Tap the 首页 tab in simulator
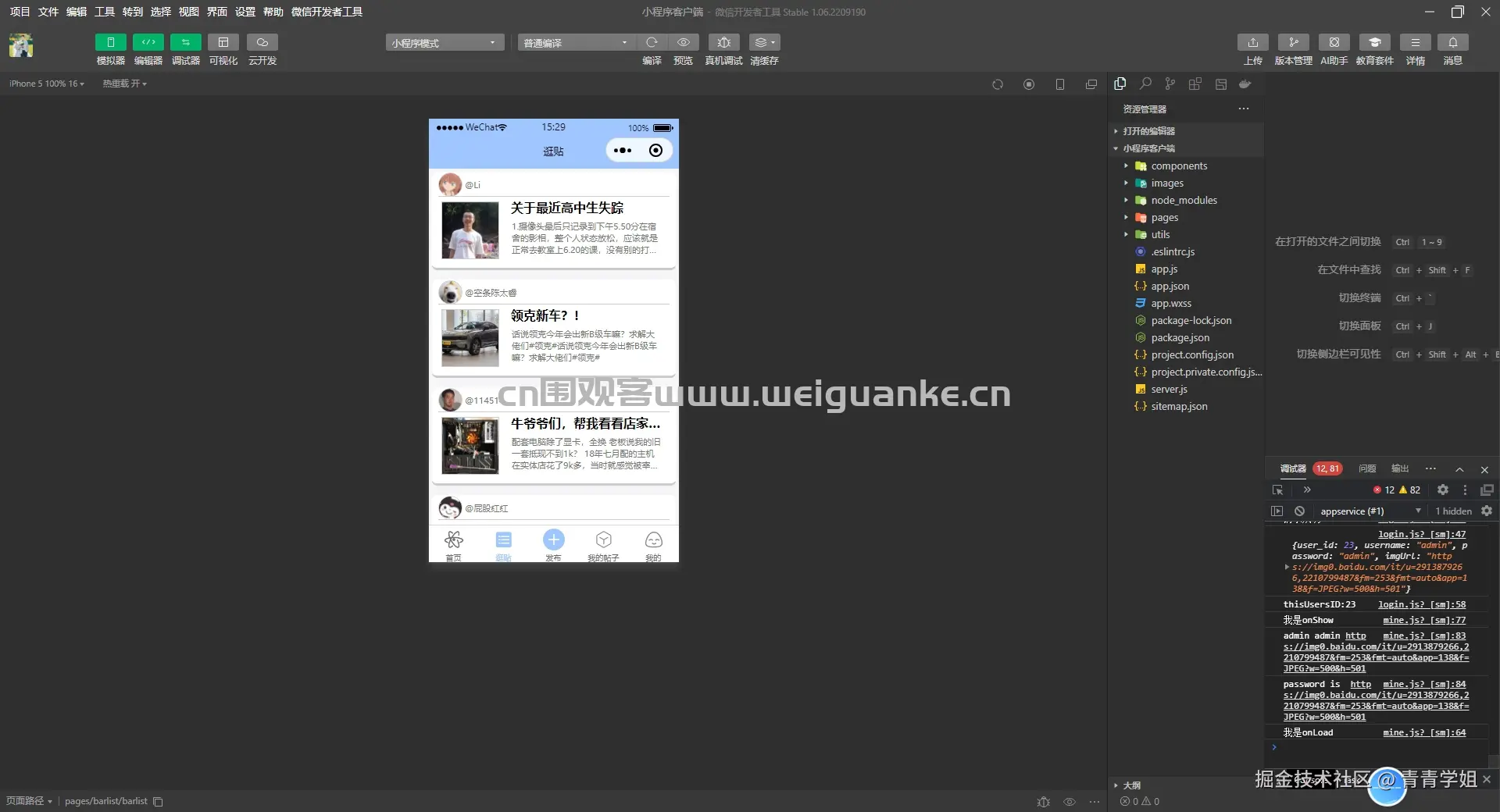1500x812 pixels. point(453,545)
